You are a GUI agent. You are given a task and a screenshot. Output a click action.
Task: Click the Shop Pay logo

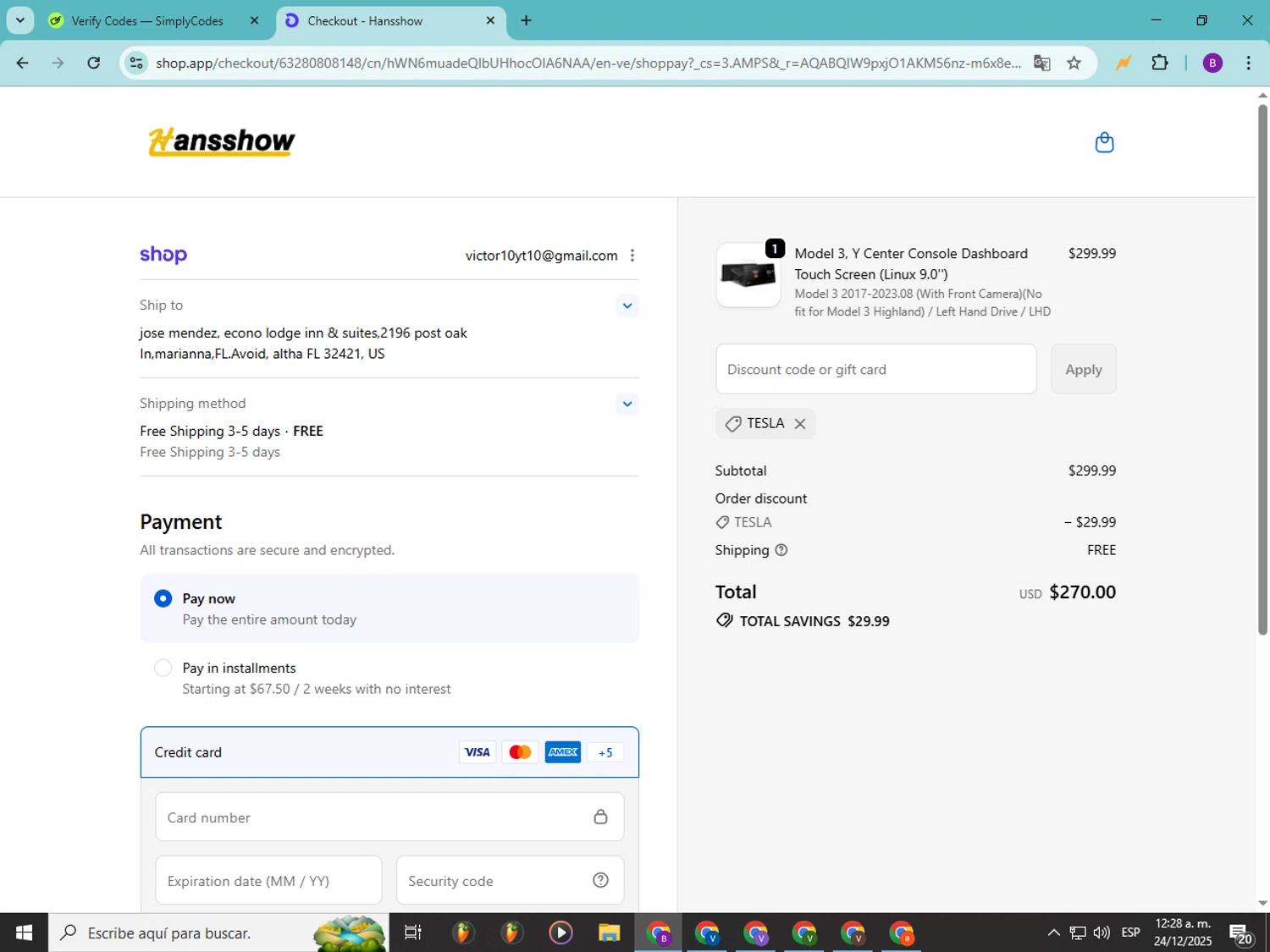pyautogui.click(x=163, y=255)
